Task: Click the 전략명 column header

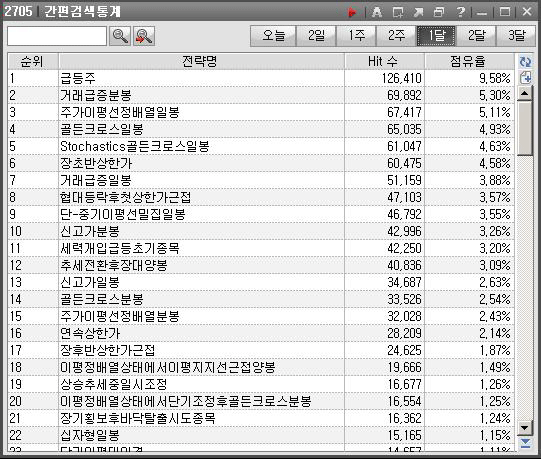Action: tap(201, 61)
